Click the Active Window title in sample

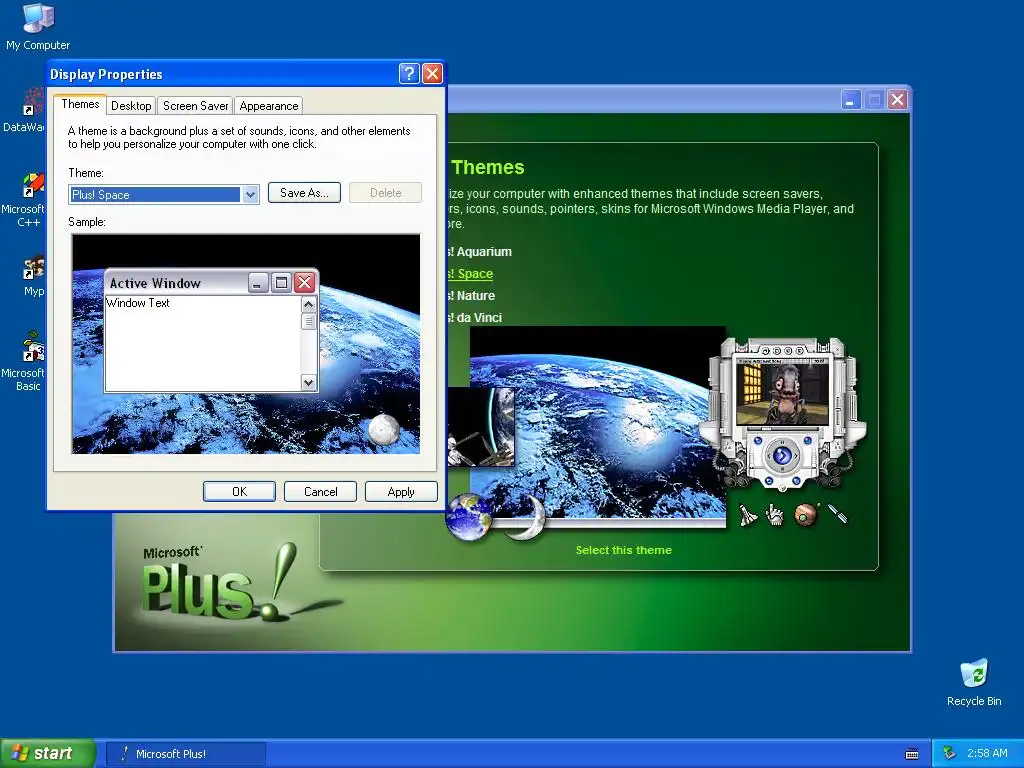coord(155,283)
